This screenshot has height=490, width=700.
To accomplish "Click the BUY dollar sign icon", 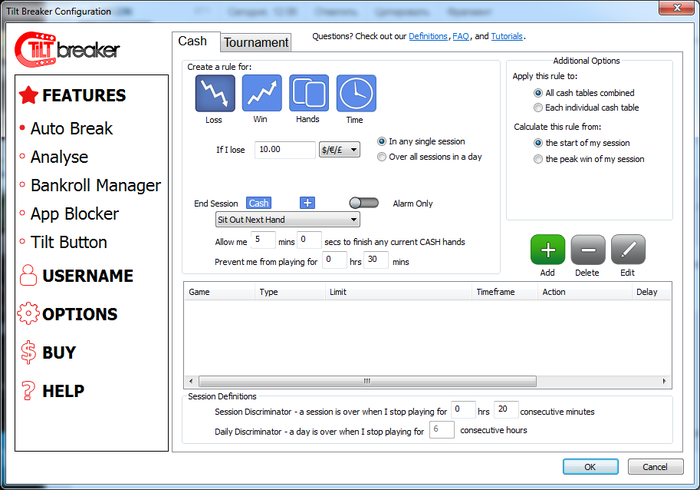I will coord(28,352).
